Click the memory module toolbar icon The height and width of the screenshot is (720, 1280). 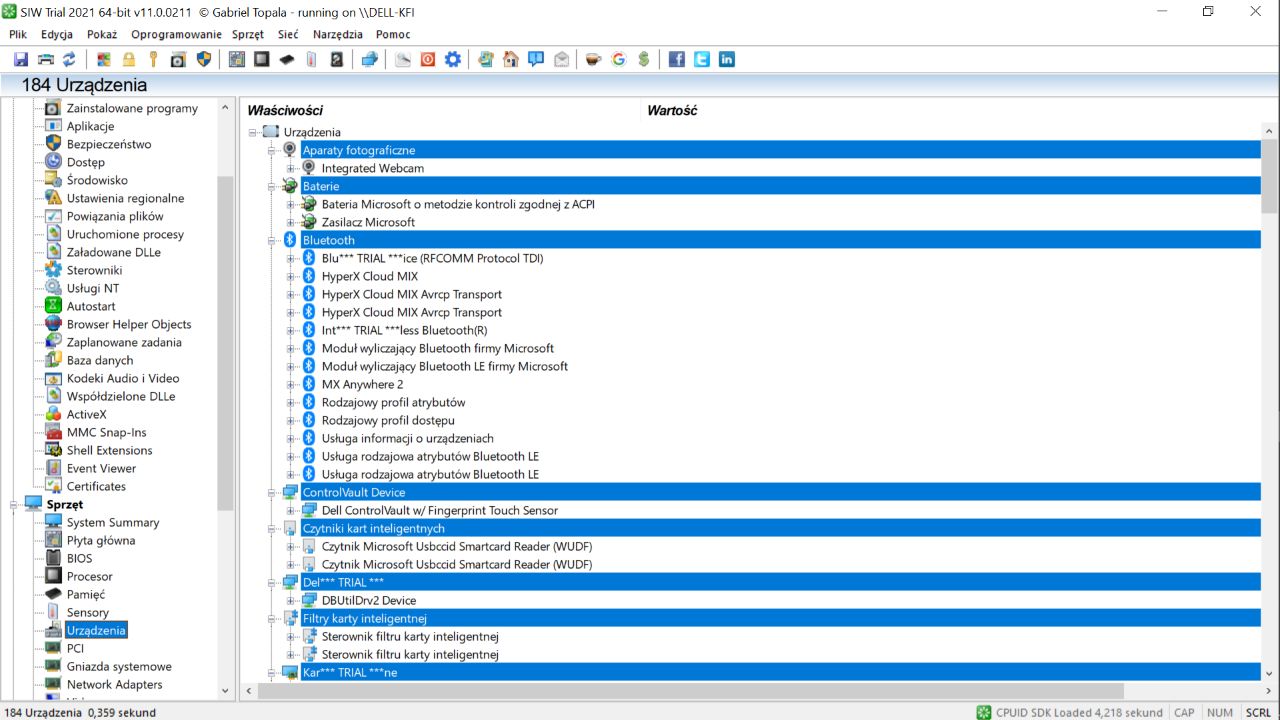(x=286, y=59)
